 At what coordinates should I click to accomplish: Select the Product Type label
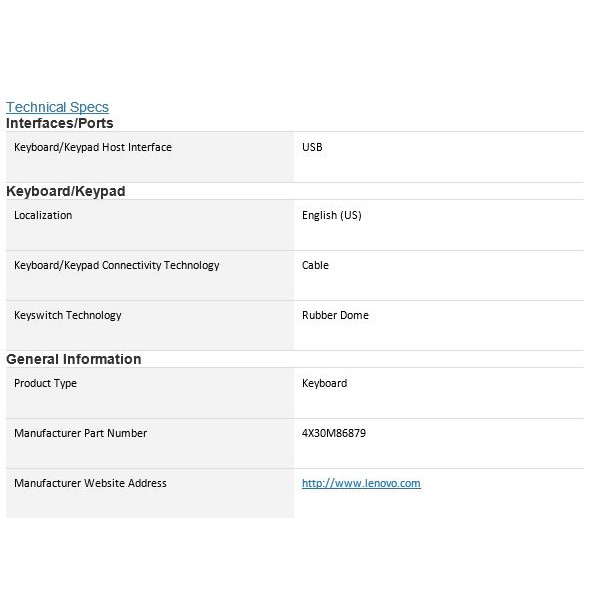point(46,383)
